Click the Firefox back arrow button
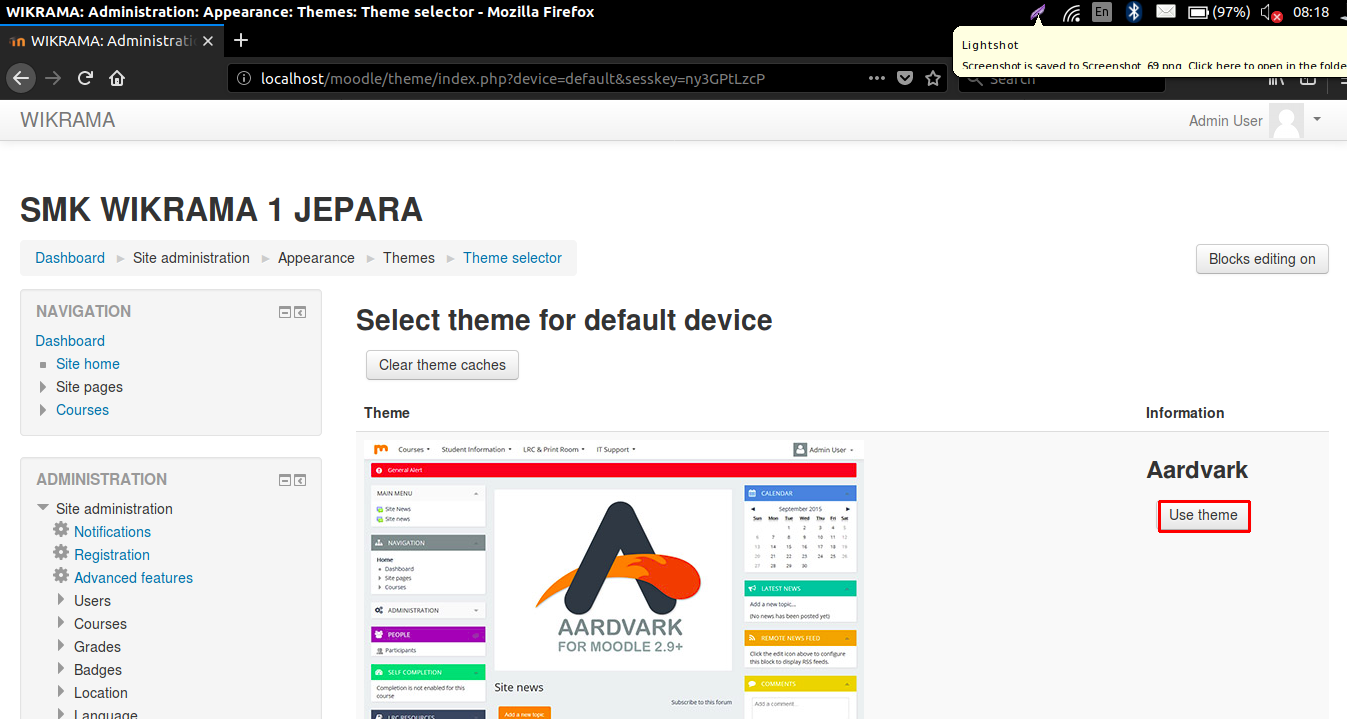 pyautogui.click(x=21, y=78)
